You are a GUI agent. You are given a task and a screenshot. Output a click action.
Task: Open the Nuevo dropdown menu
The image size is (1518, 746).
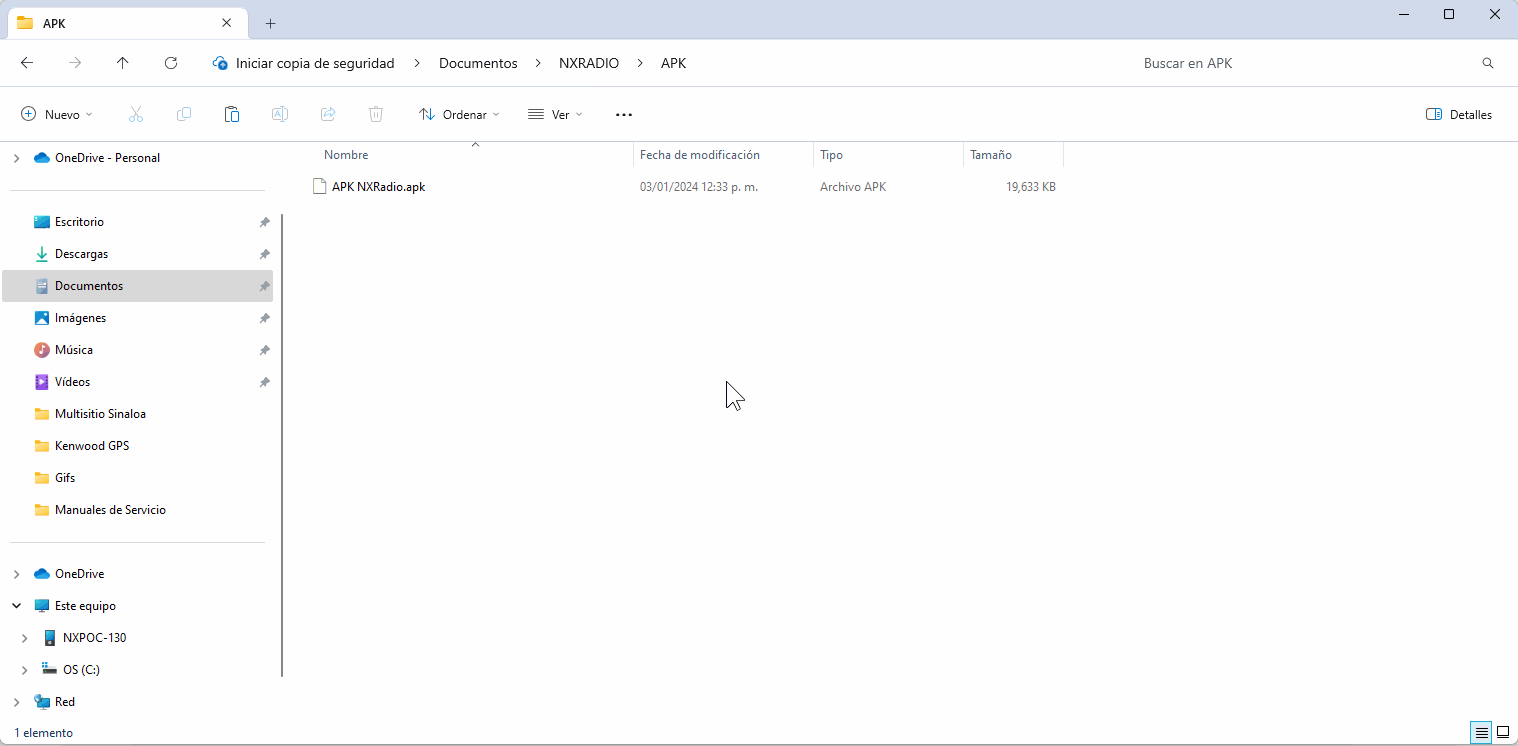click(57, 115)
